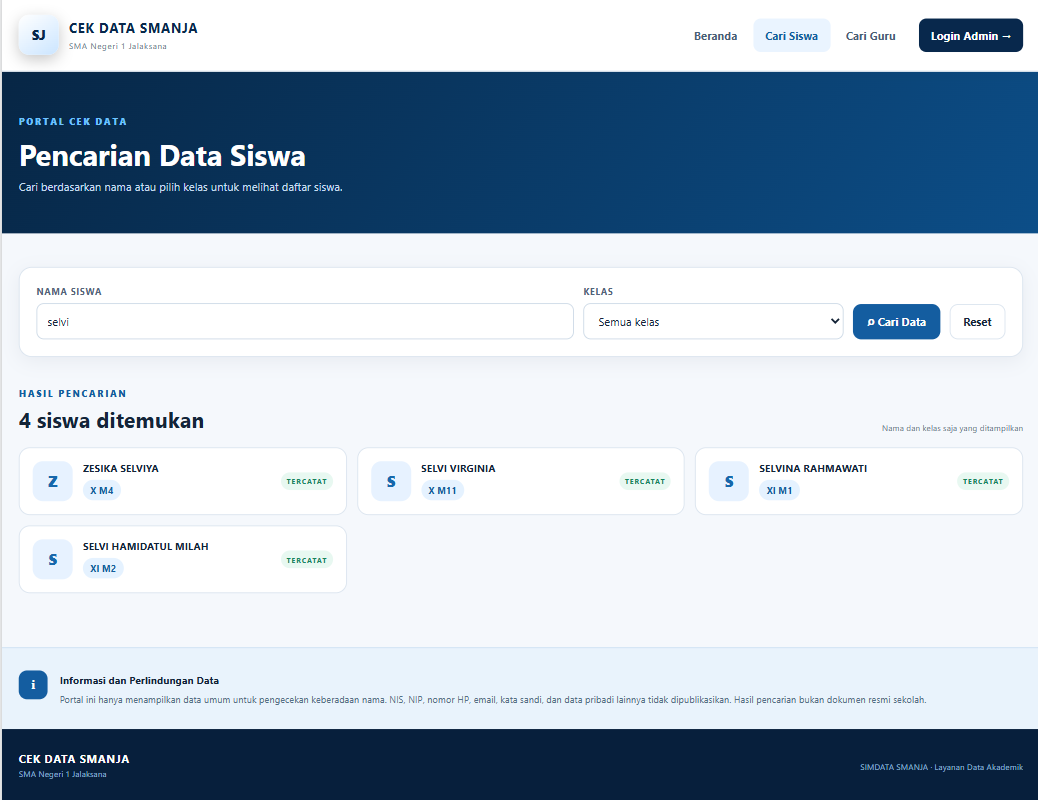Open the Kelas dropdown showing Semua kelas
The image size is (1038, 800).
coord(713,322)
